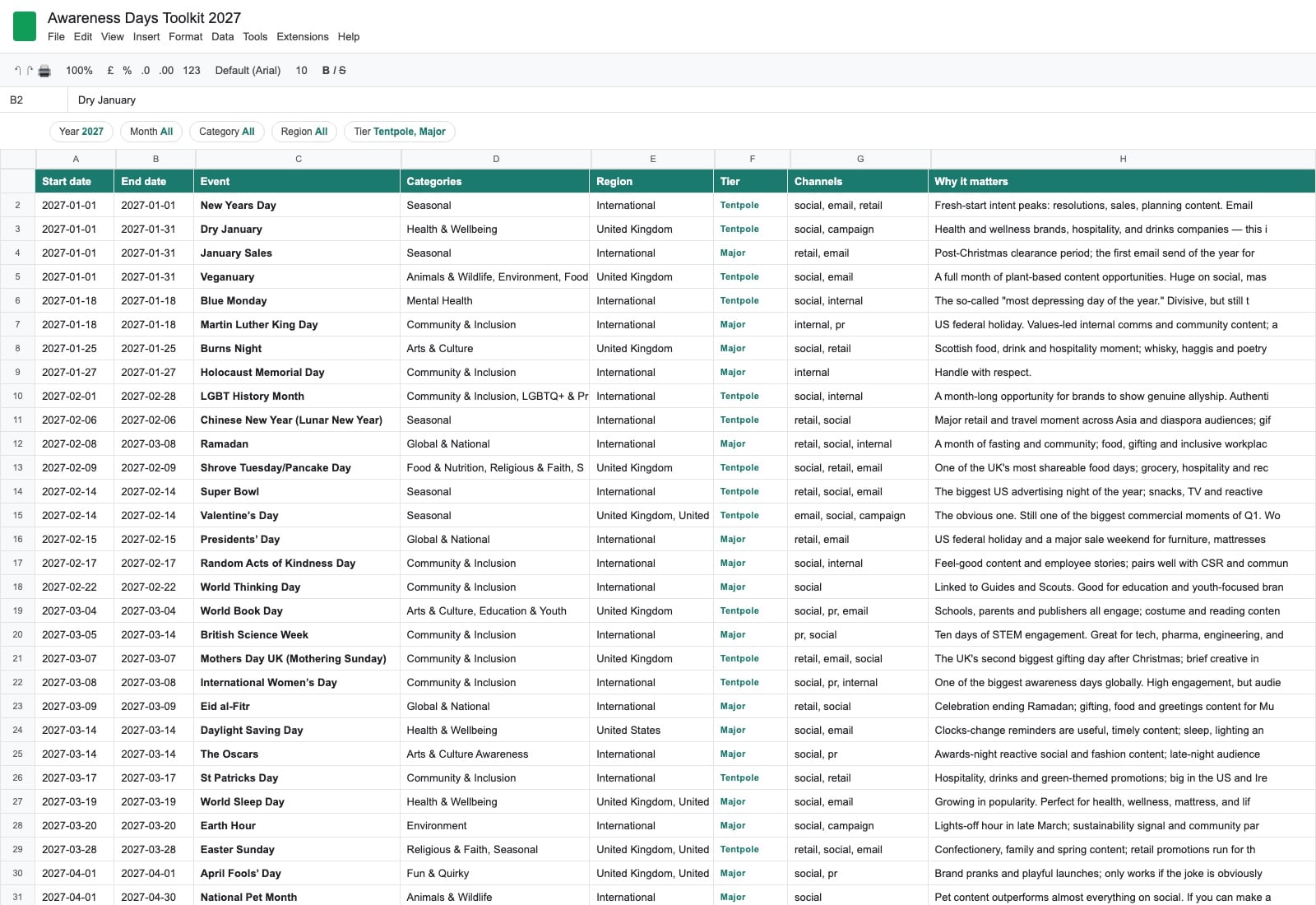Click the formula bar containing Dry January
Viewport: 1316px width, 905px height.
coord(692,100)
